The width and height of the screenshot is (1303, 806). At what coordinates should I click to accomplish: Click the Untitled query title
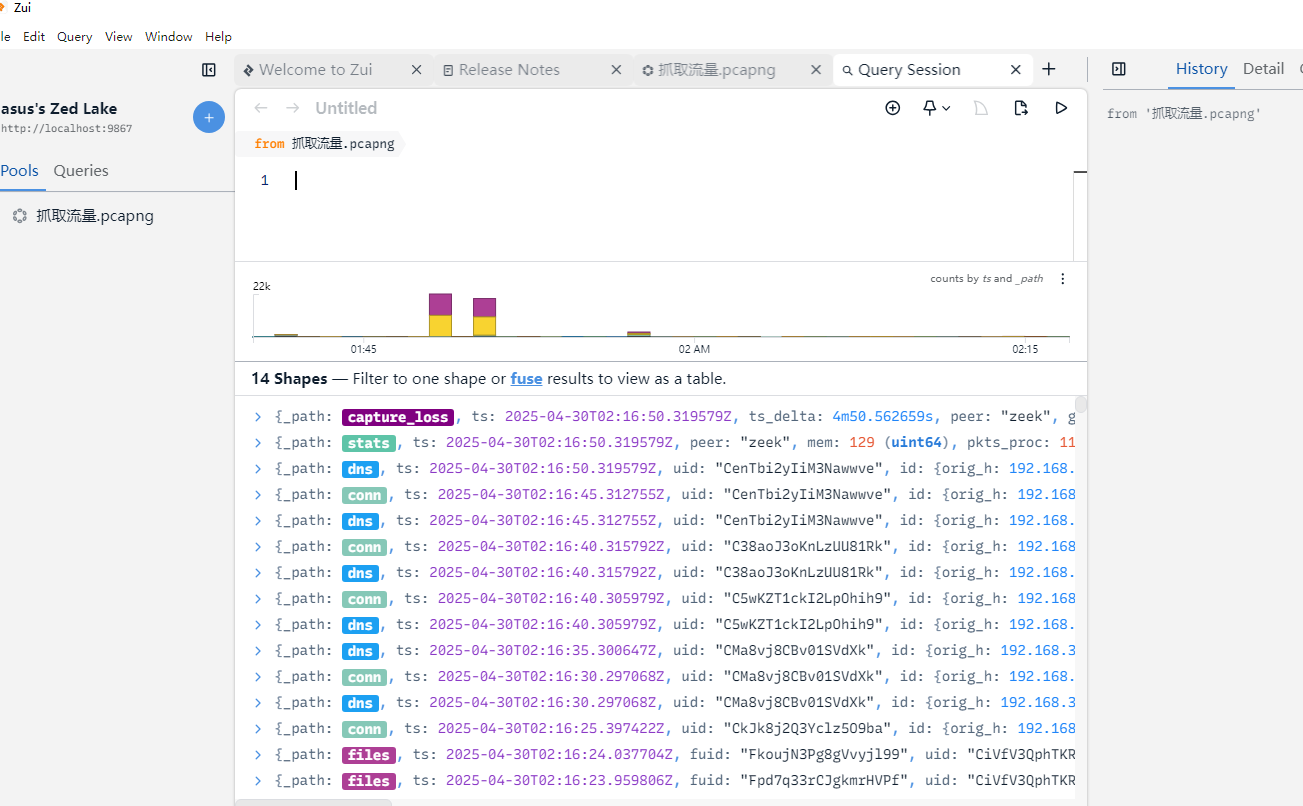[x=346, y=108]
